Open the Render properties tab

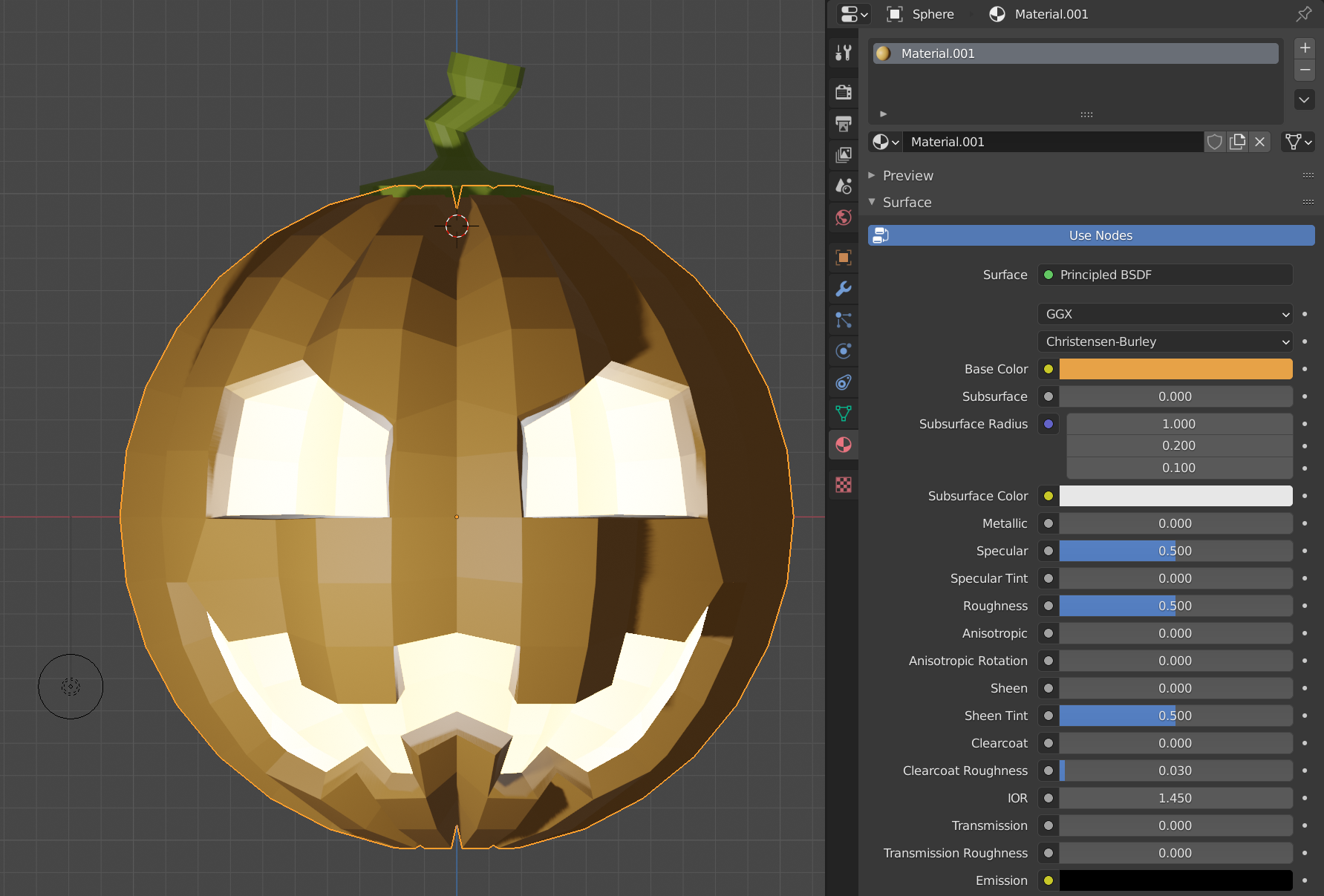[843, 92]
